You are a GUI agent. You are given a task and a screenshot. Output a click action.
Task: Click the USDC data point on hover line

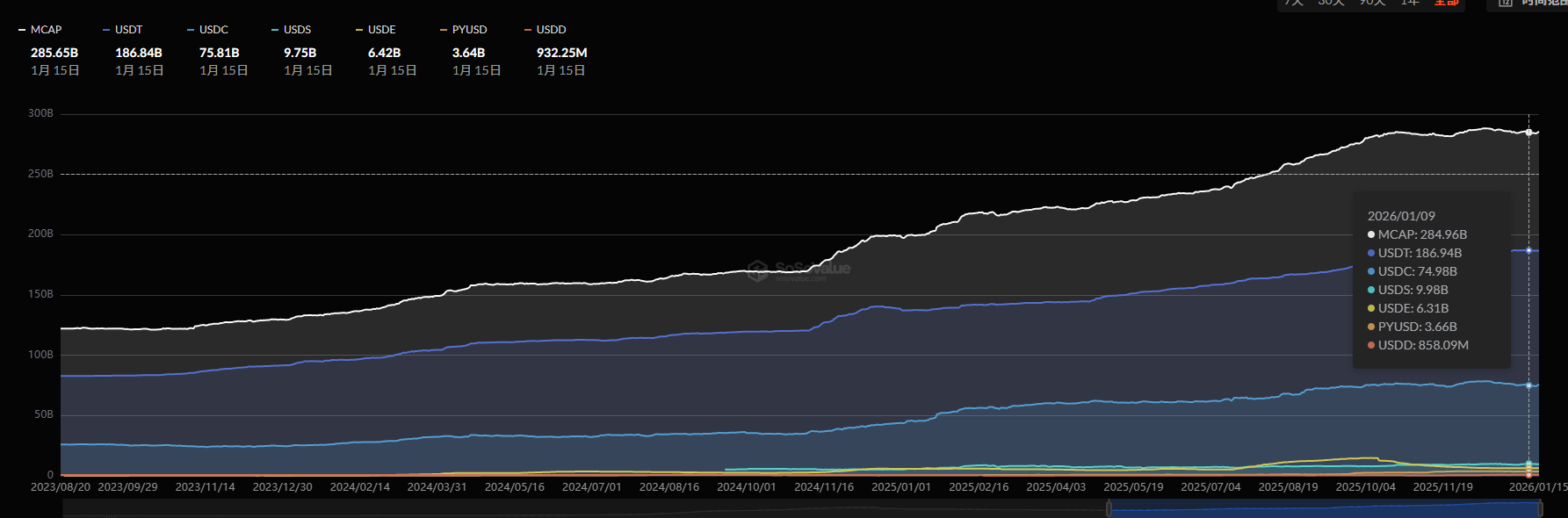(x=1528, y=385)
